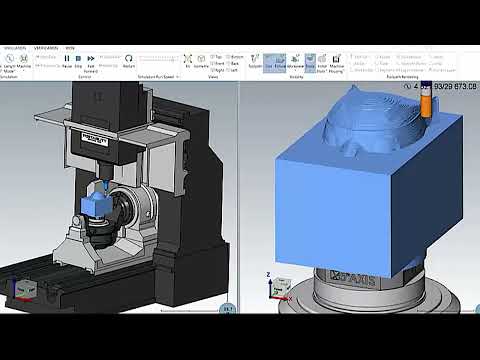480x360 pixels.
Task: Show the Machine Housing
Action: (x=336, y=64)
